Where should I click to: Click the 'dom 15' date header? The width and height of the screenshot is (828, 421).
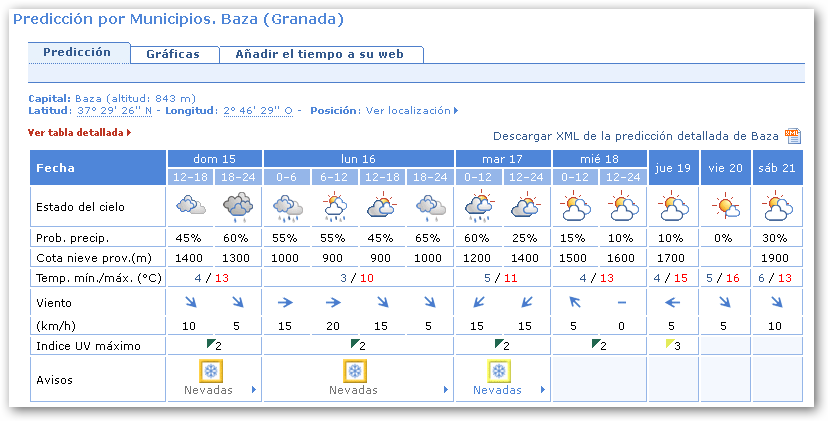pos(214,159)
